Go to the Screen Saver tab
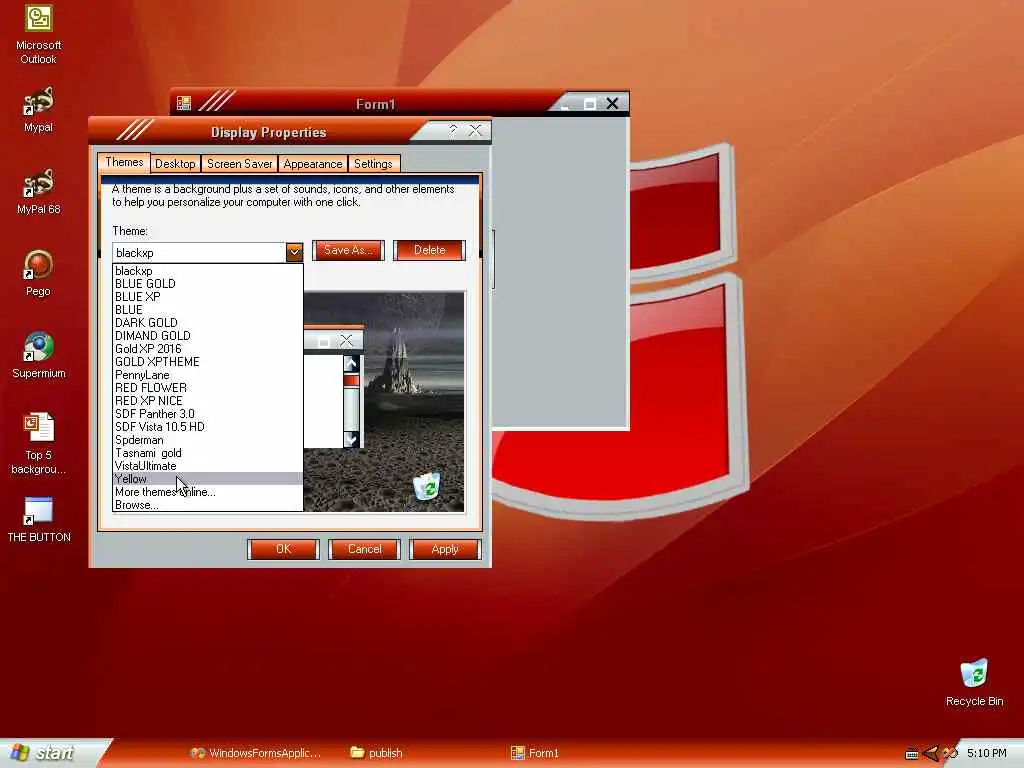The image size is (1024, 768). click(x=240, y=163)
